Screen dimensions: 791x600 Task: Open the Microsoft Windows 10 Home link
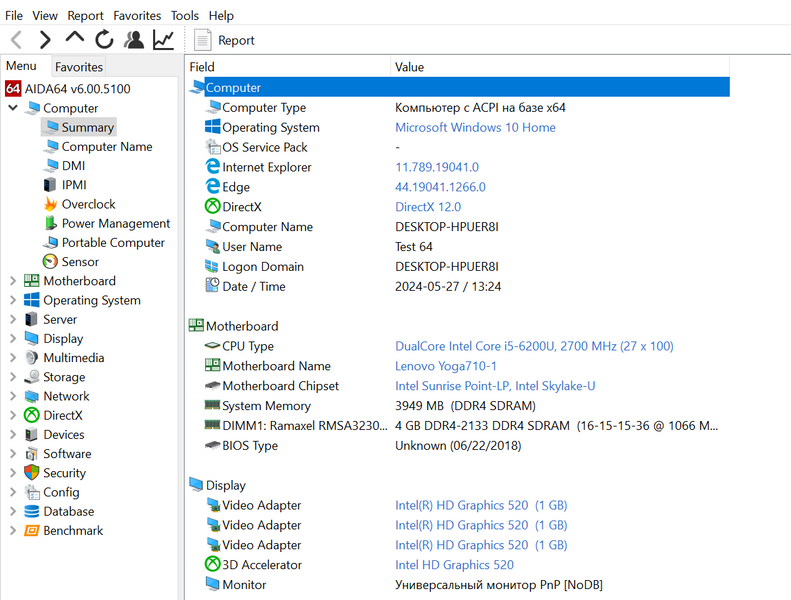point(475,127)
